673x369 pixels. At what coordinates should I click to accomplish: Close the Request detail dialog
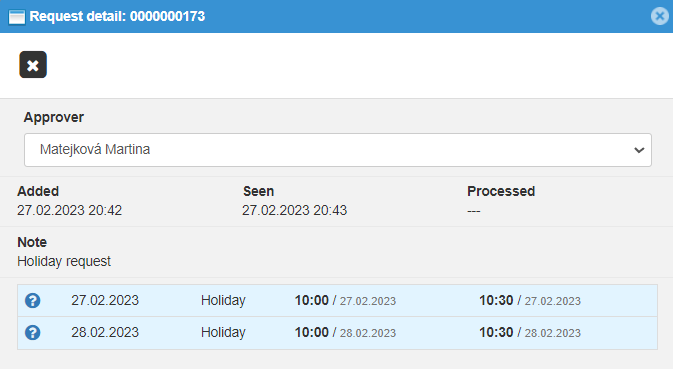coord(659,16)
